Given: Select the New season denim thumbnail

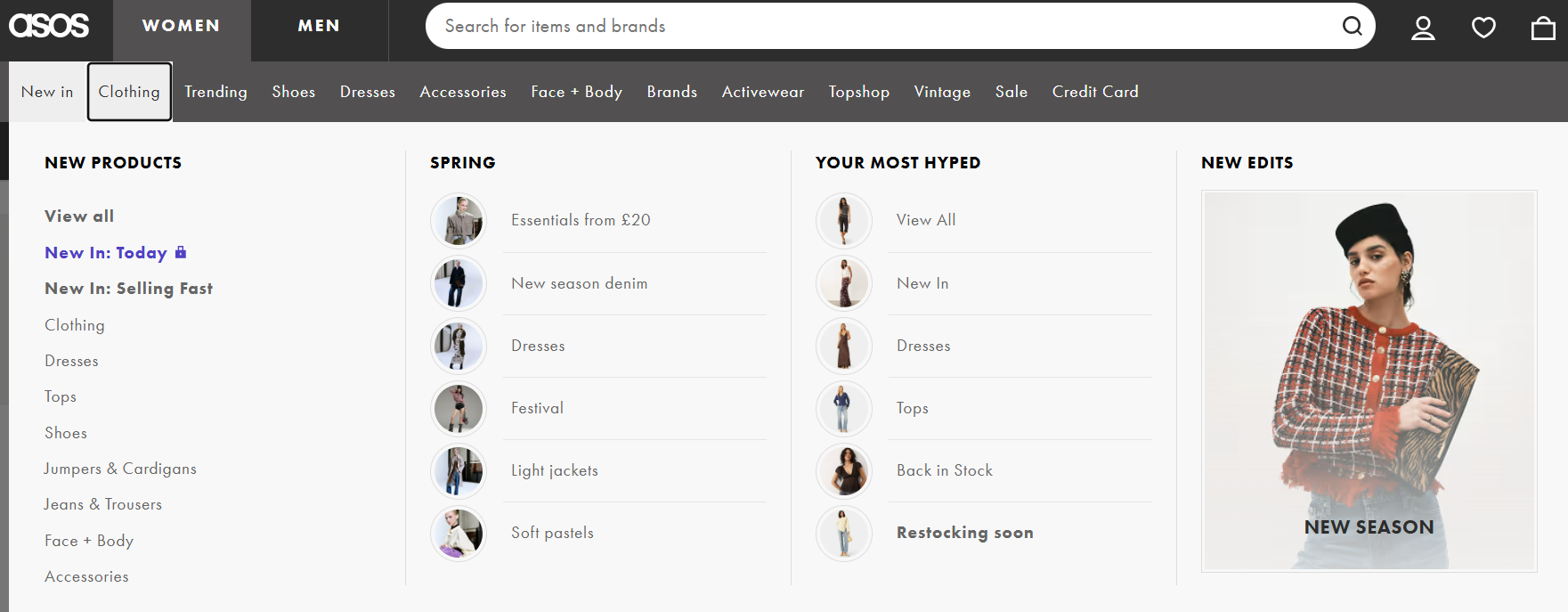Looking at the screenshot, I should [459, 283].
